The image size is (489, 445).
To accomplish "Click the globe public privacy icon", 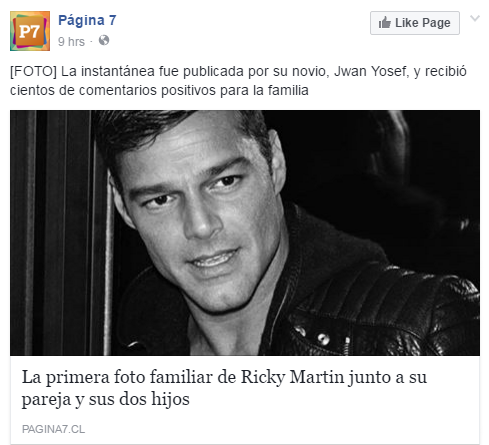I will point(104,40).
